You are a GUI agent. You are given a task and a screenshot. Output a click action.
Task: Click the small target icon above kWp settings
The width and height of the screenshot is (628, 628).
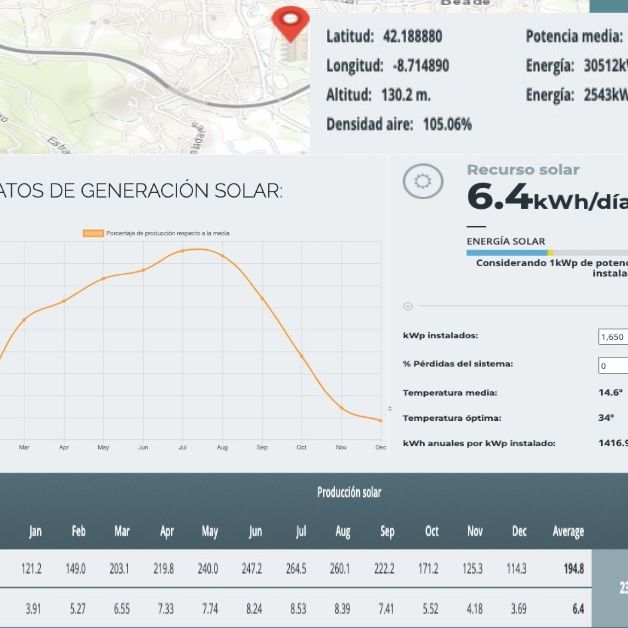click(x=408, y=306)
